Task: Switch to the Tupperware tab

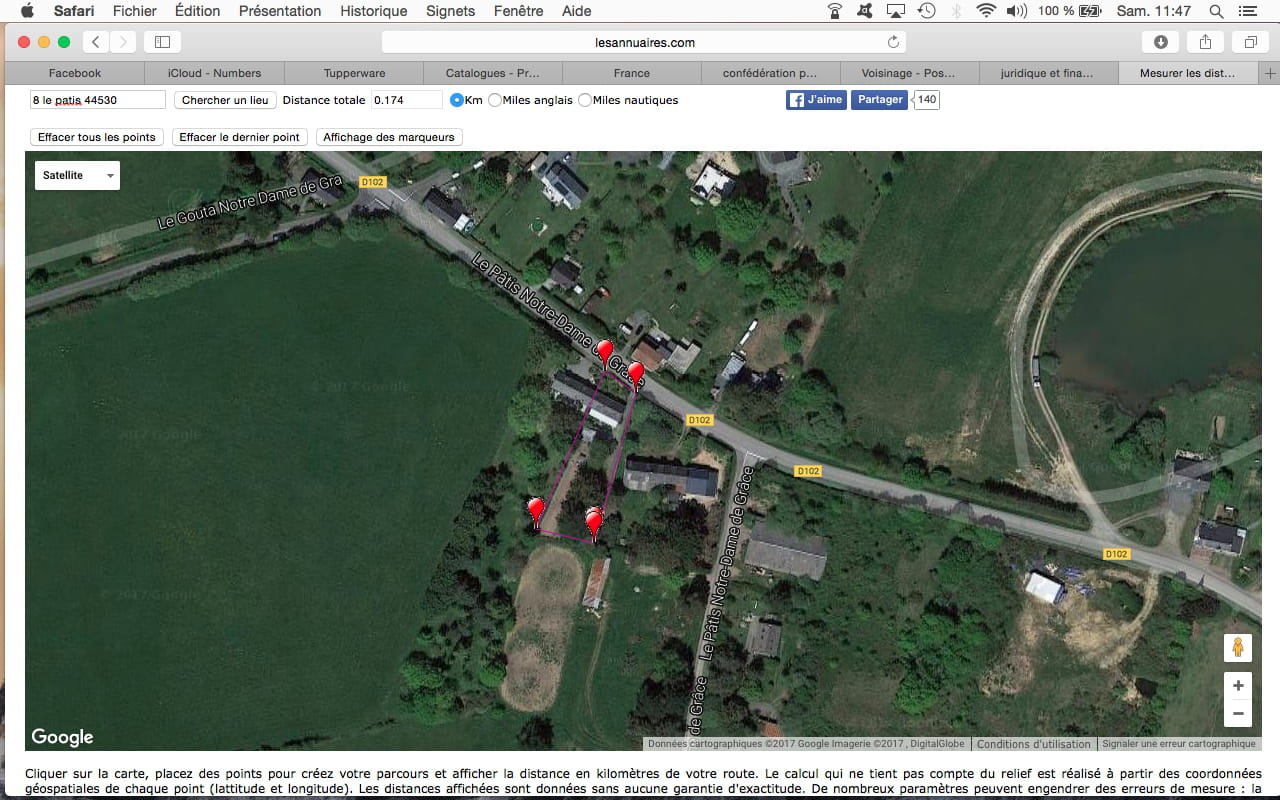Action: (x=354, y=73)
